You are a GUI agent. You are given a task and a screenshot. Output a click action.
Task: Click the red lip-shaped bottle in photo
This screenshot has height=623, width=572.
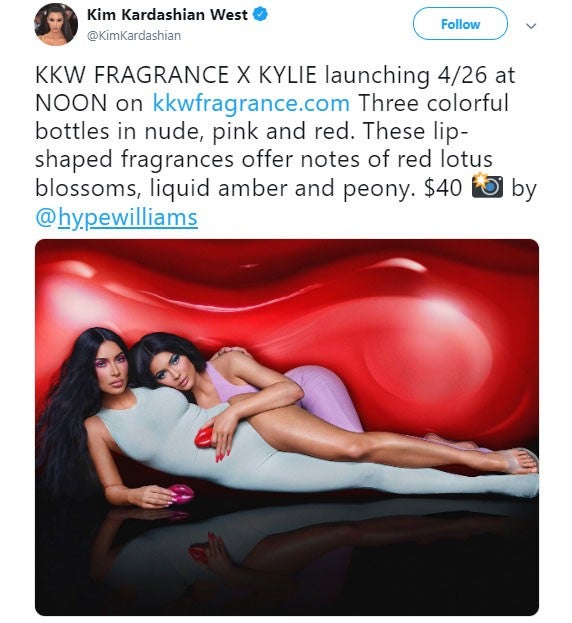pyautogui.click(x=205, y=437)
